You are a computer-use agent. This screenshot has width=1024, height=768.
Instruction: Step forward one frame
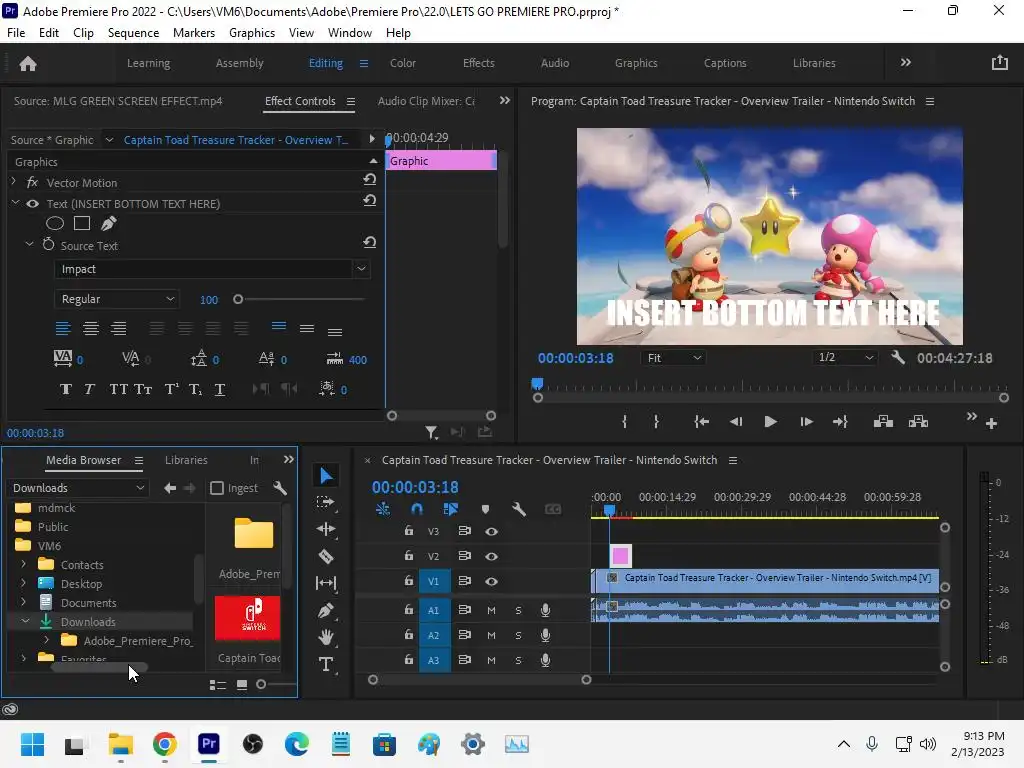[806, 422]
